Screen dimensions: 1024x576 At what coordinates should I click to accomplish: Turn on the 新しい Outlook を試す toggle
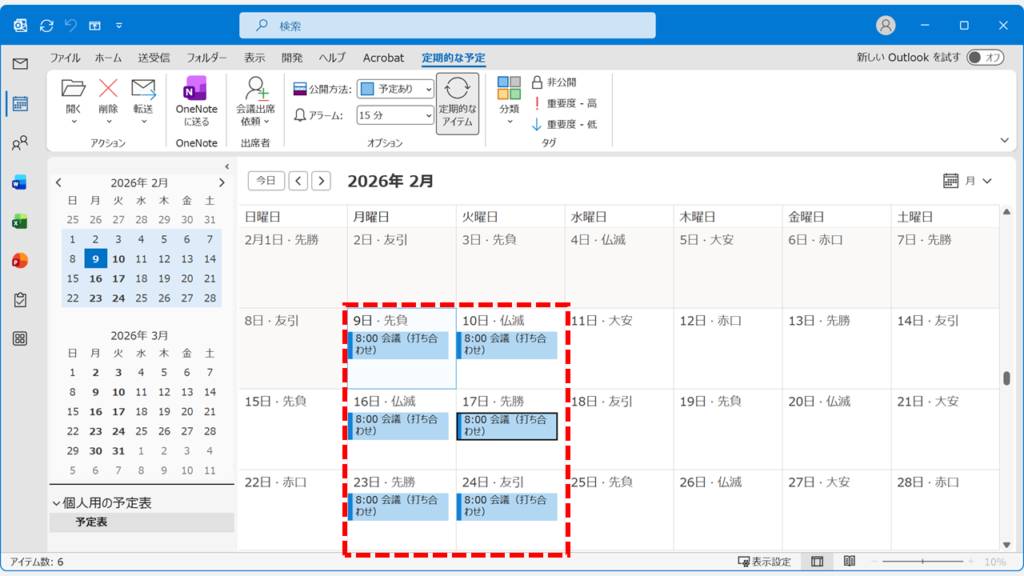988,58
